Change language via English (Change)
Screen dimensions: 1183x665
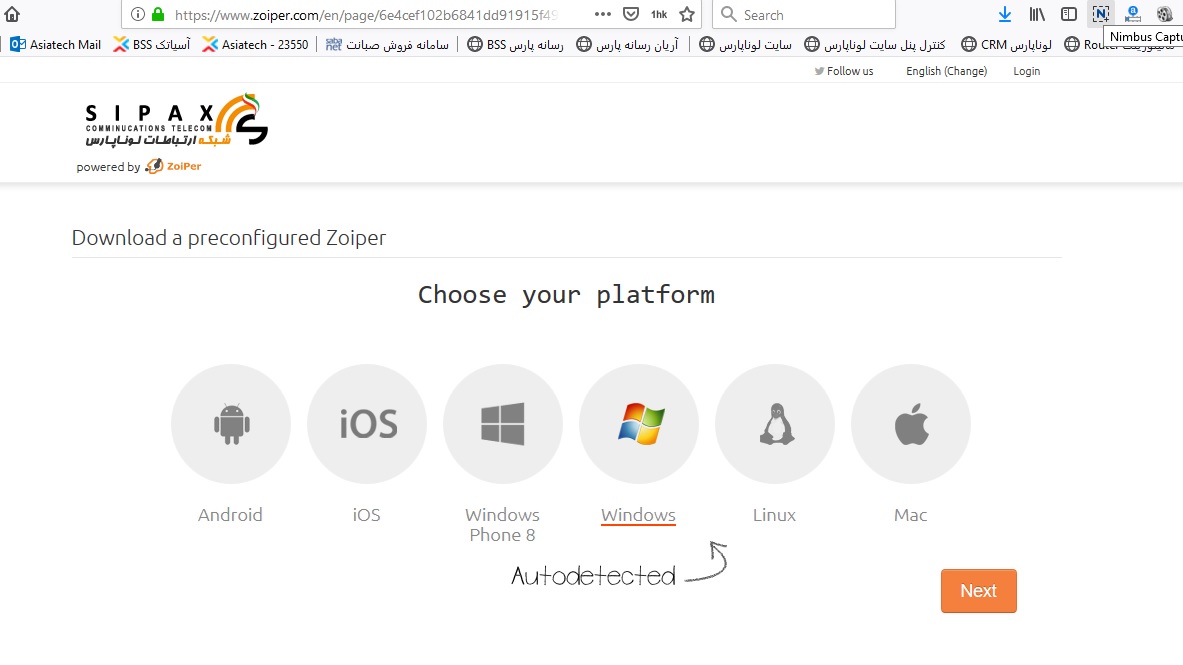pyautogui.click(x=946, y=71)
